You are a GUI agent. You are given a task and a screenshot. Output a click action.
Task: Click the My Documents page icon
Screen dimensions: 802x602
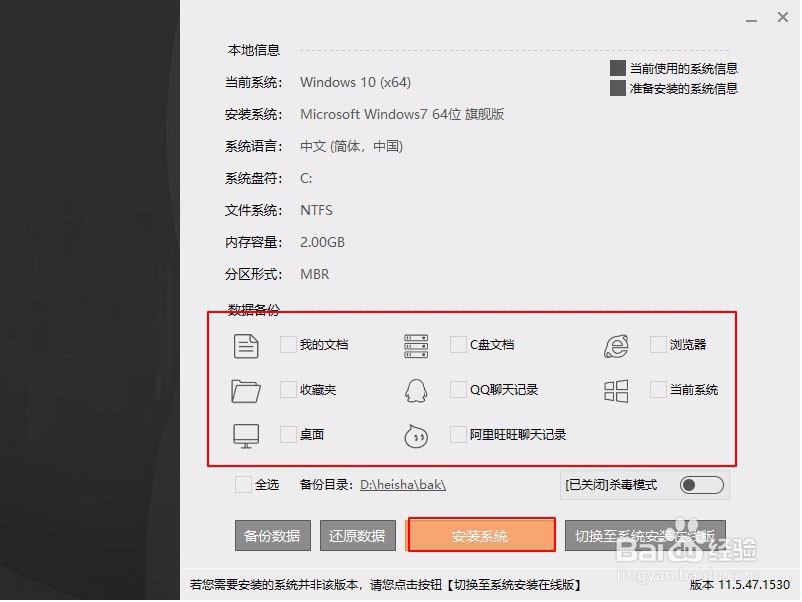246,346
